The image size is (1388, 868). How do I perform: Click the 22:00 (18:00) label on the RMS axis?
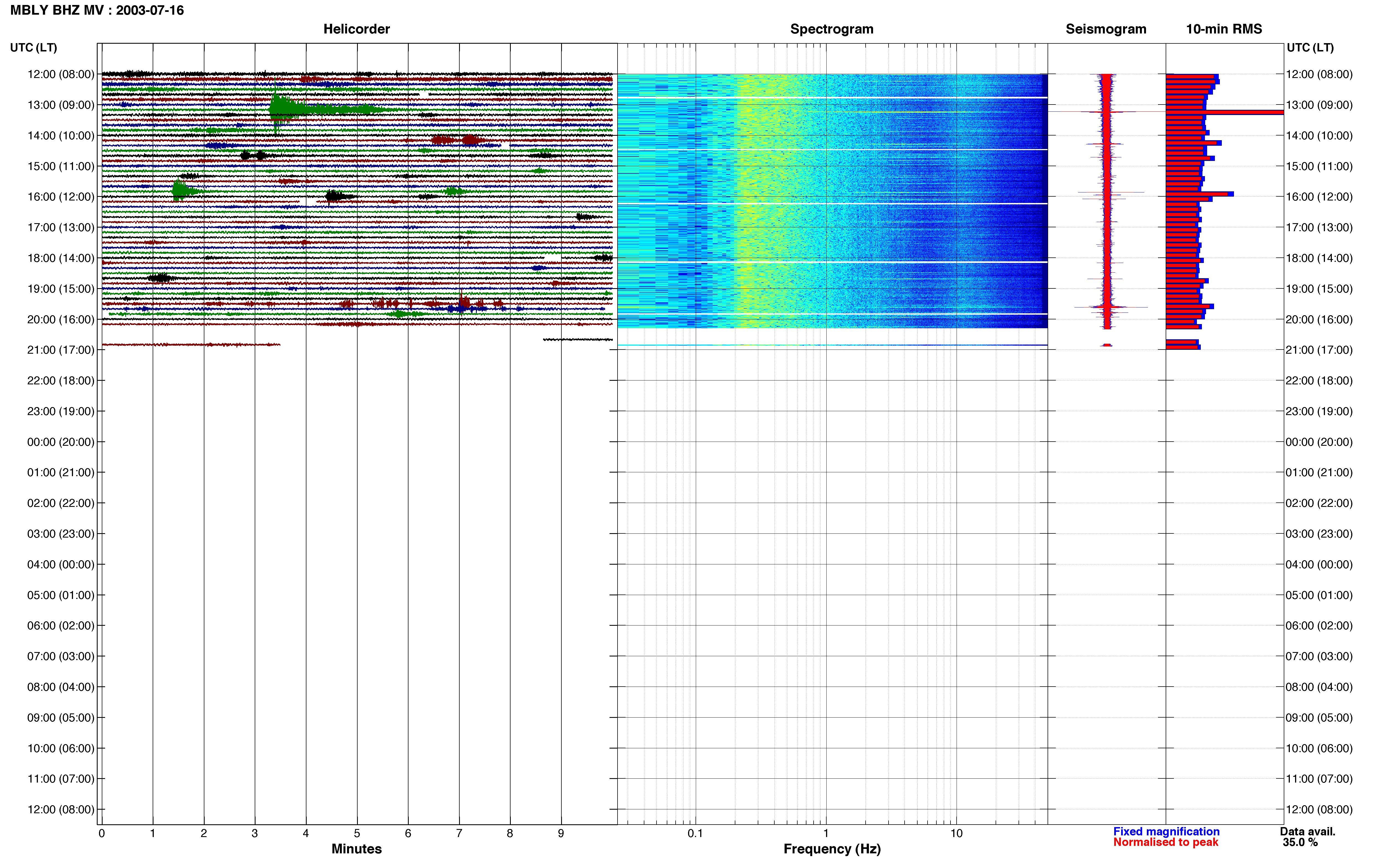(1319, 380)
